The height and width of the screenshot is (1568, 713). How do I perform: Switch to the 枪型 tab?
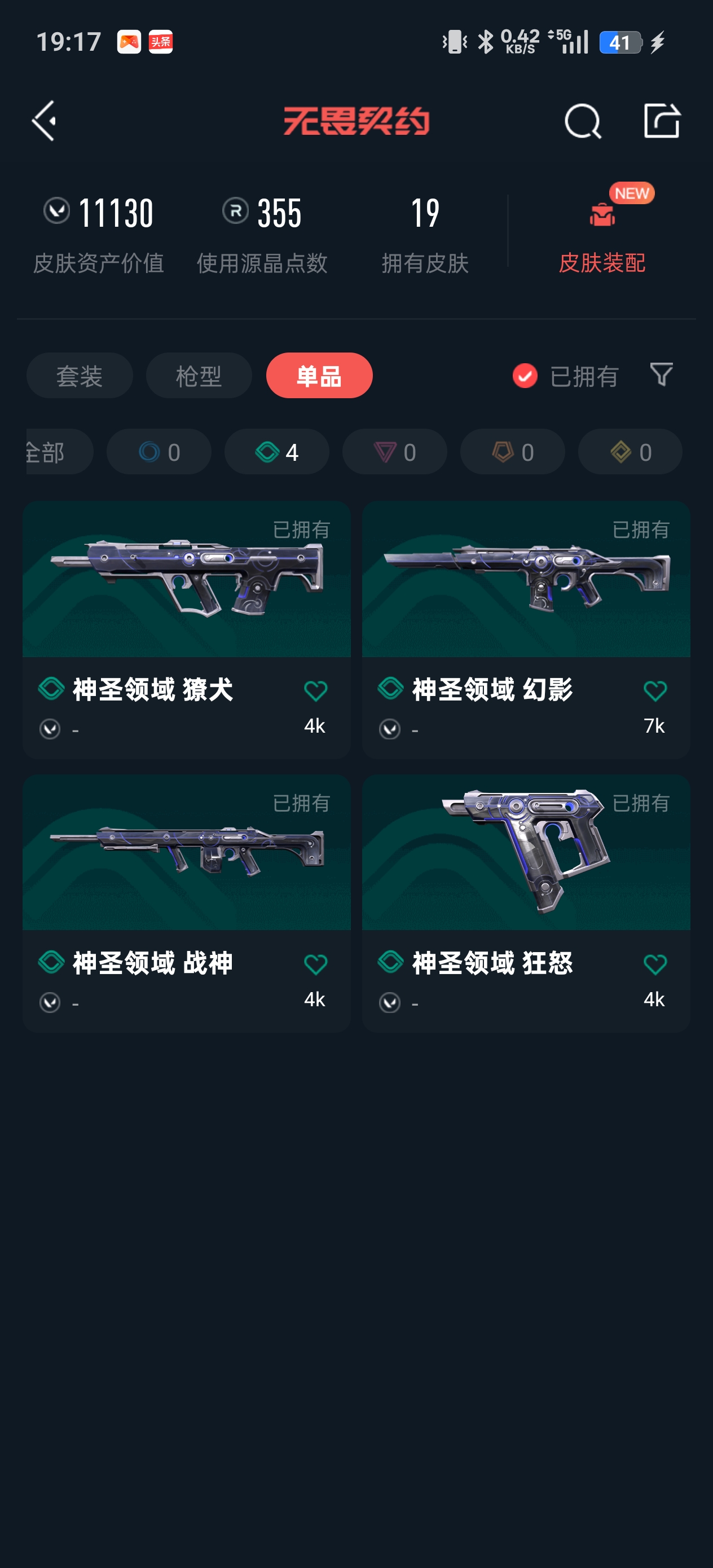tap(199, 376)
